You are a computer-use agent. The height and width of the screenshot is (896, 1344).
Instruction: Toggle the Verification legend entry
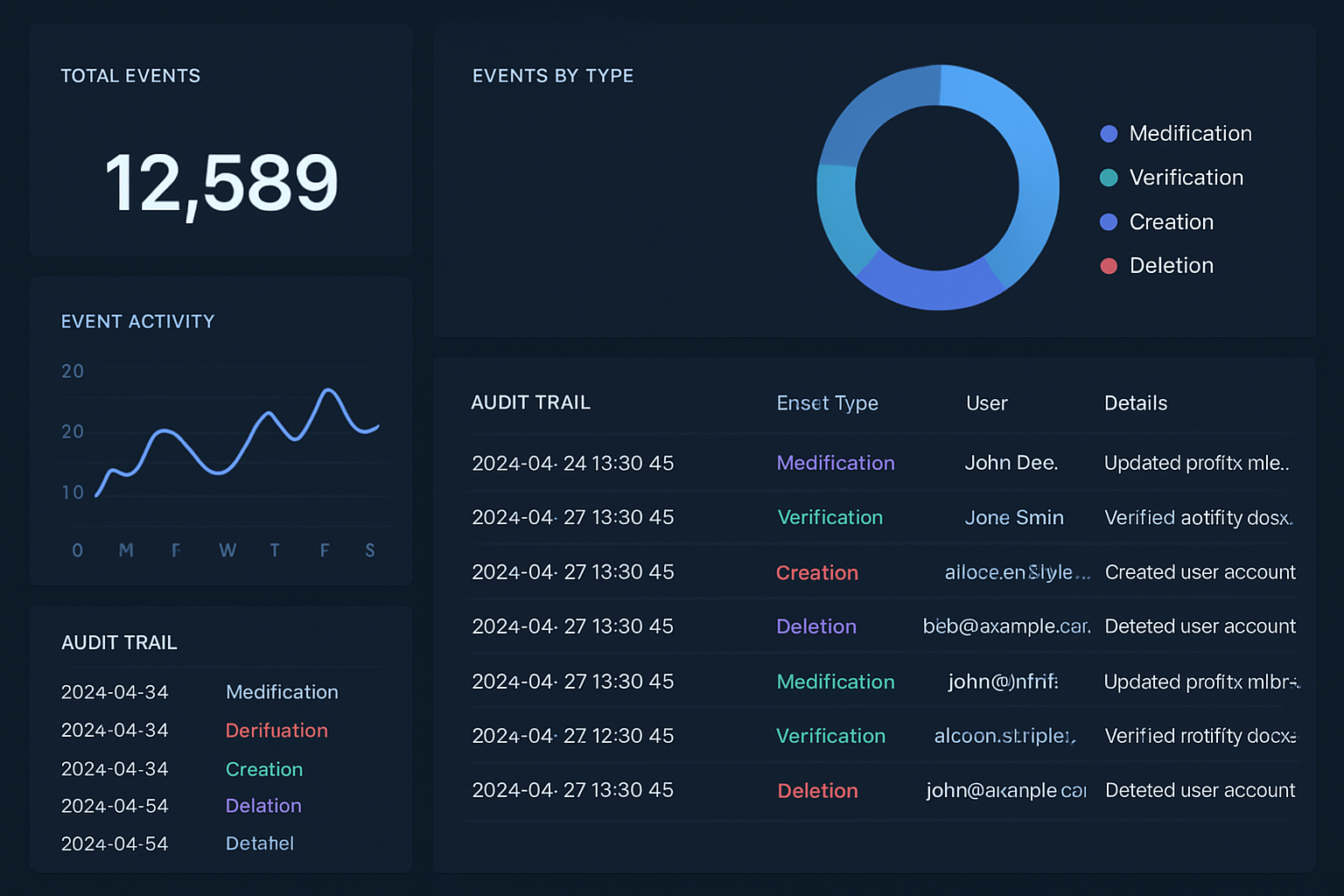point(1186,177)
